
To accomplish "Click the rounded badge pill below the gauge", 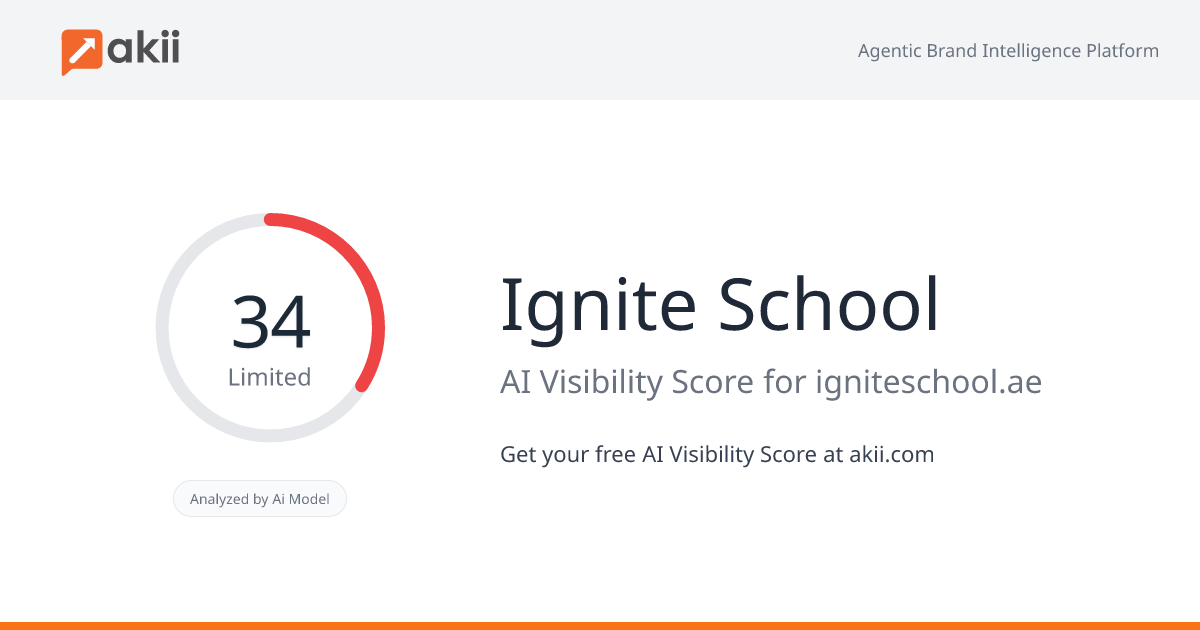I will coord(260,498).
